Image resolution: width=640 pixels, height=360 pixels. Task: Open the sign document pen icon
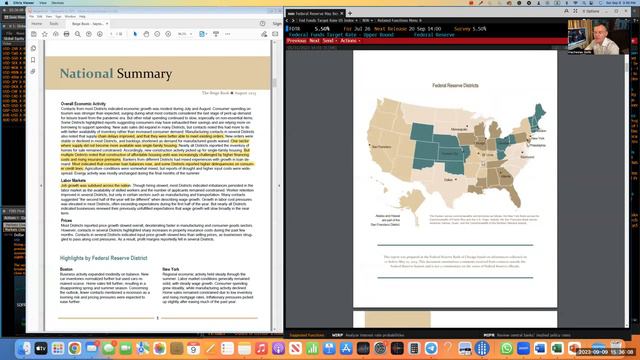pos(264,34)
